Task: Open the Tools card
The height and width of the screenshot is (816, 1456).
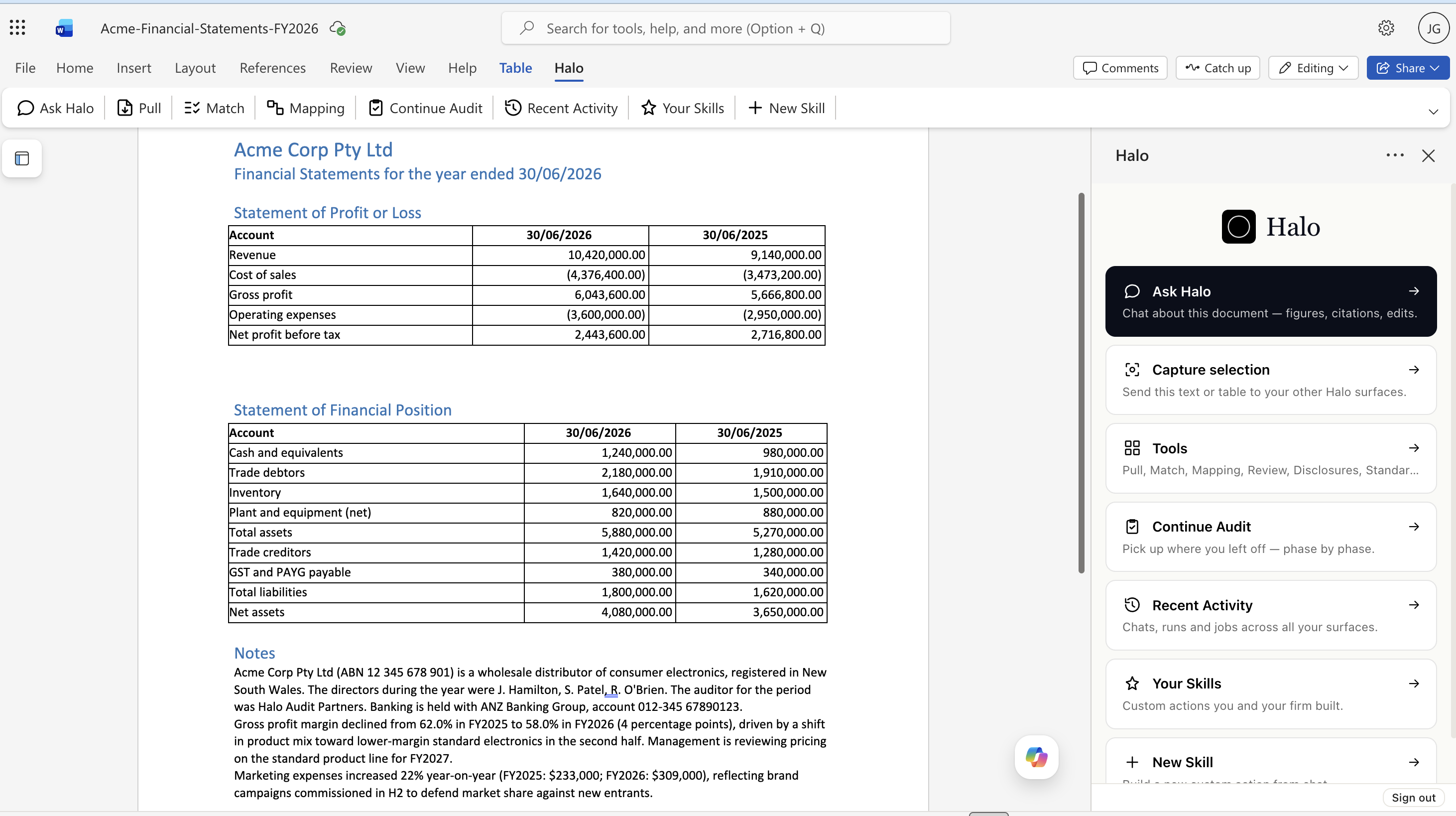Action: click(x=1271, y=459)
